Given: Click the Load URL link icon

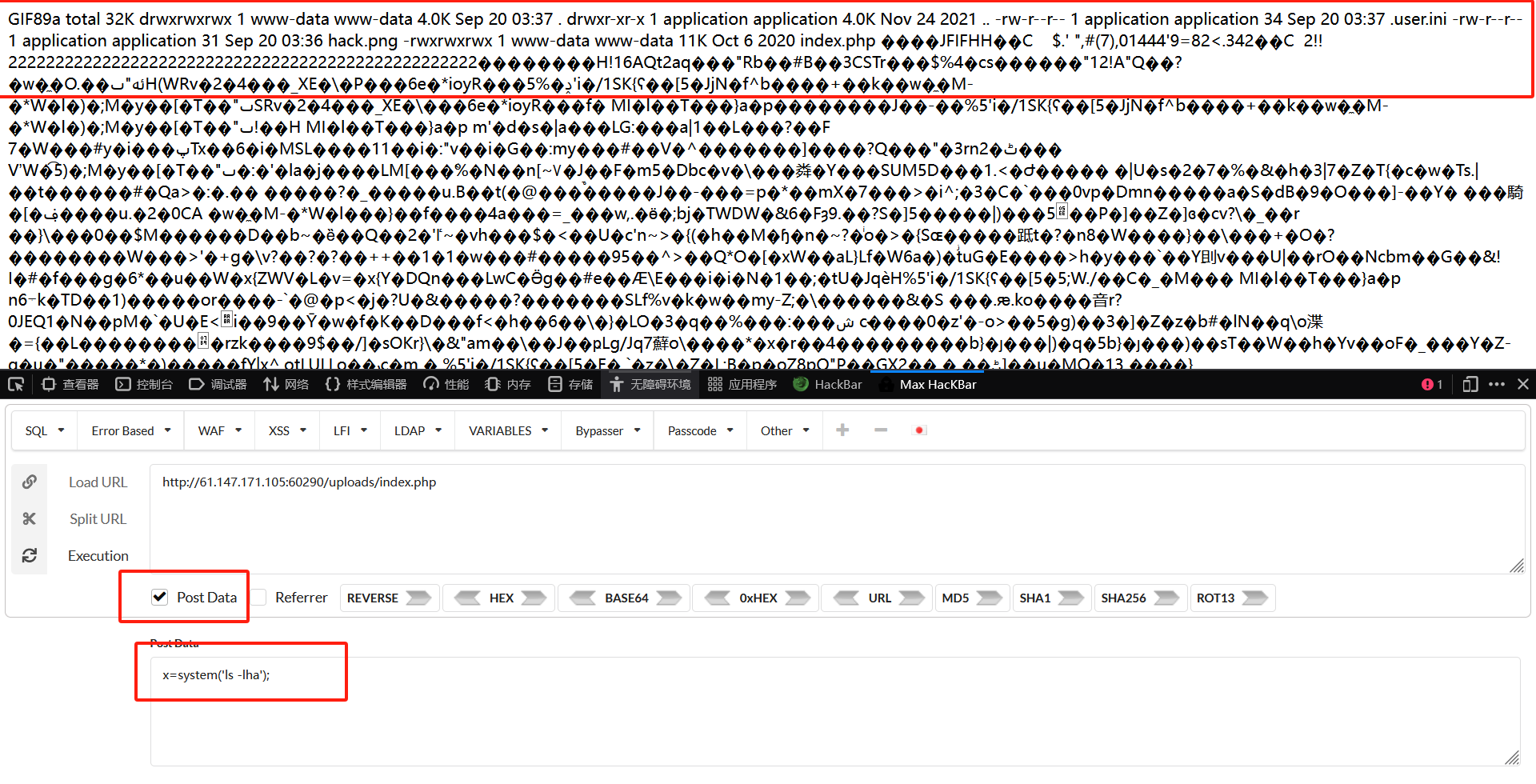Looking at the screenshot, I should tap(30, 482).
